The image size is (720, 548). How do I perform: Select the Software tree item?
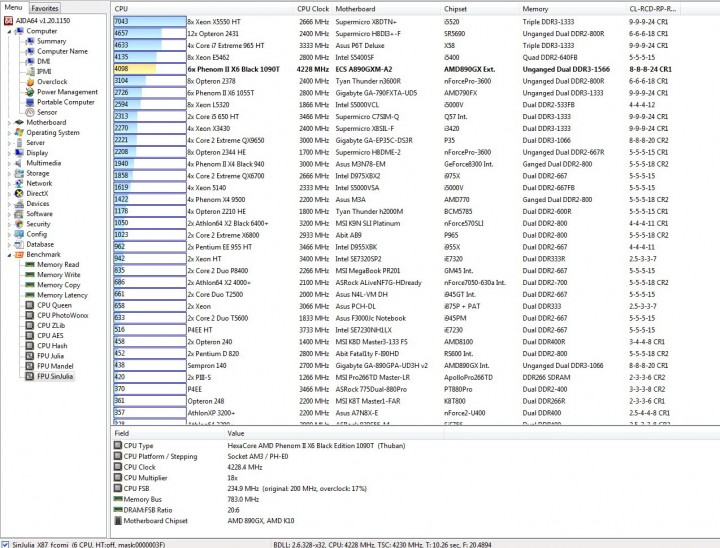click(39, 214)
